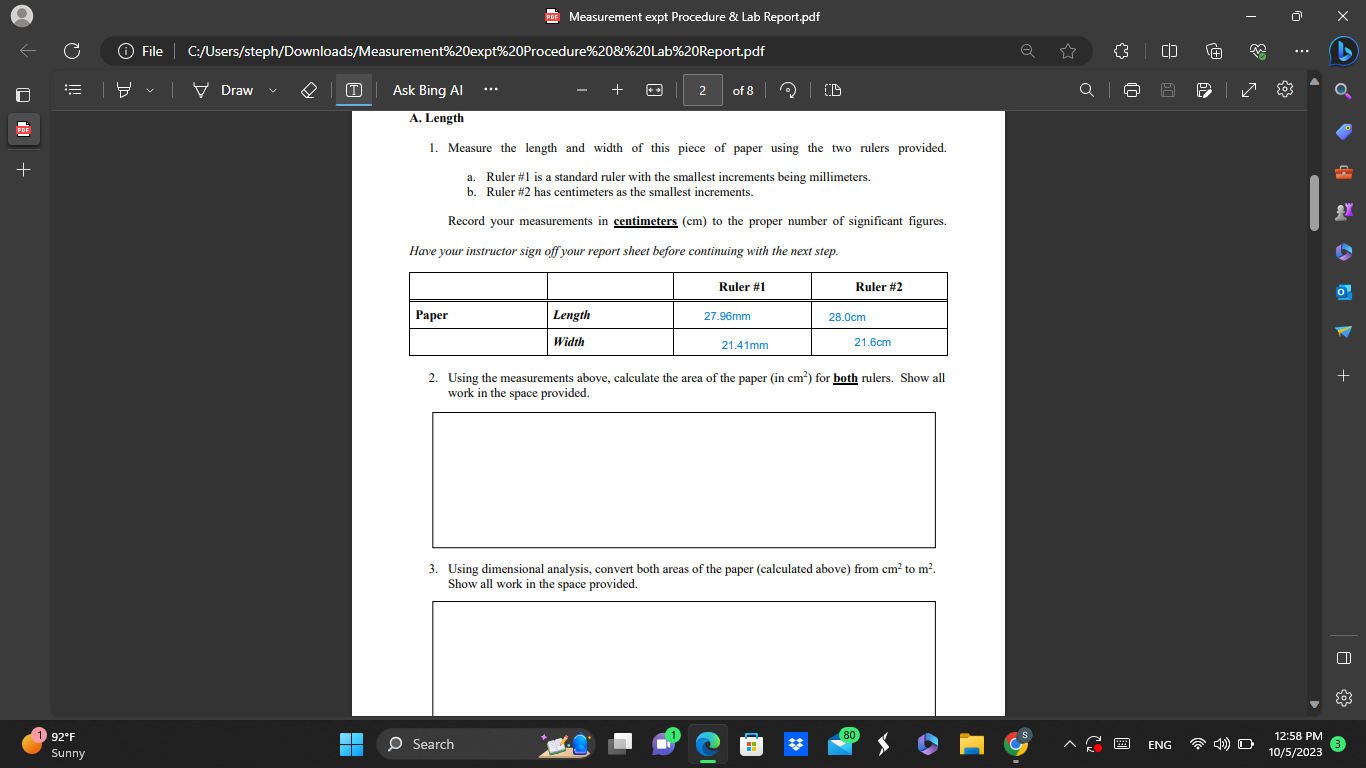Add the document to favorites
The image size is (1366, 768).
point(1068,51)
